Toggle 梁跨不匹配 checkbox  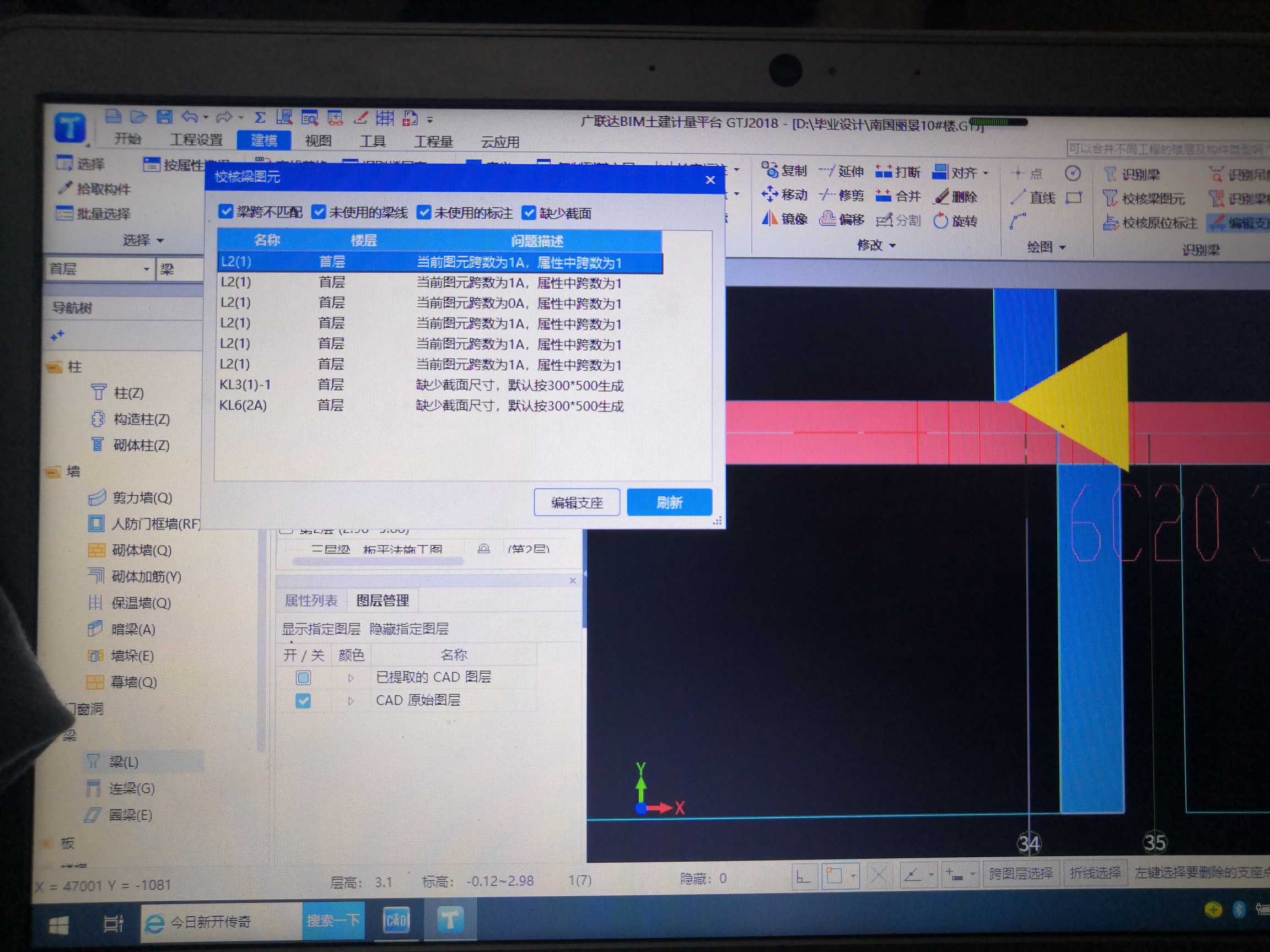tap(226, 212)
